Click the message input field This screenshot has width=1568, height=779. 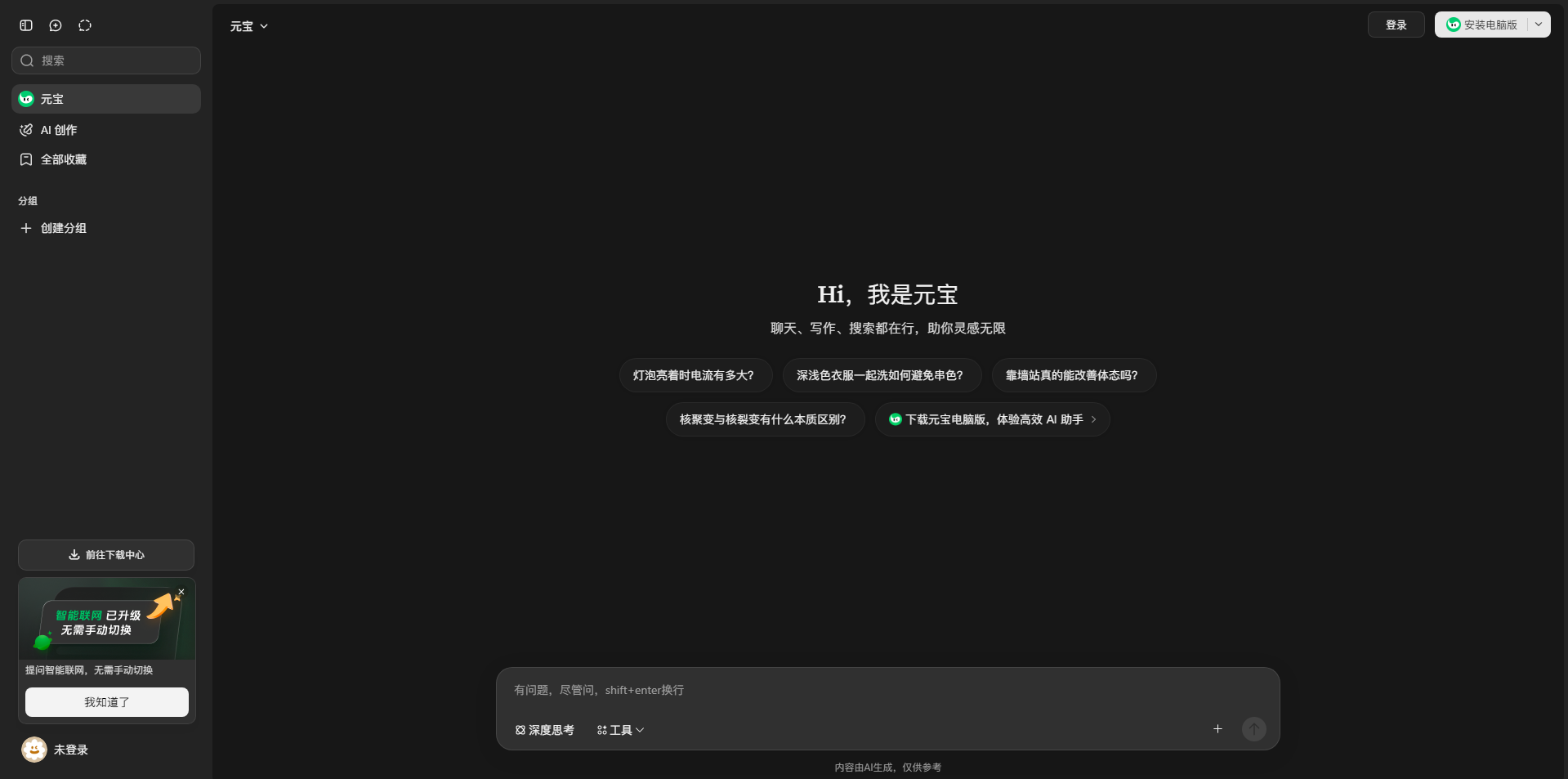pyautogui.click(x=887, y=691)
